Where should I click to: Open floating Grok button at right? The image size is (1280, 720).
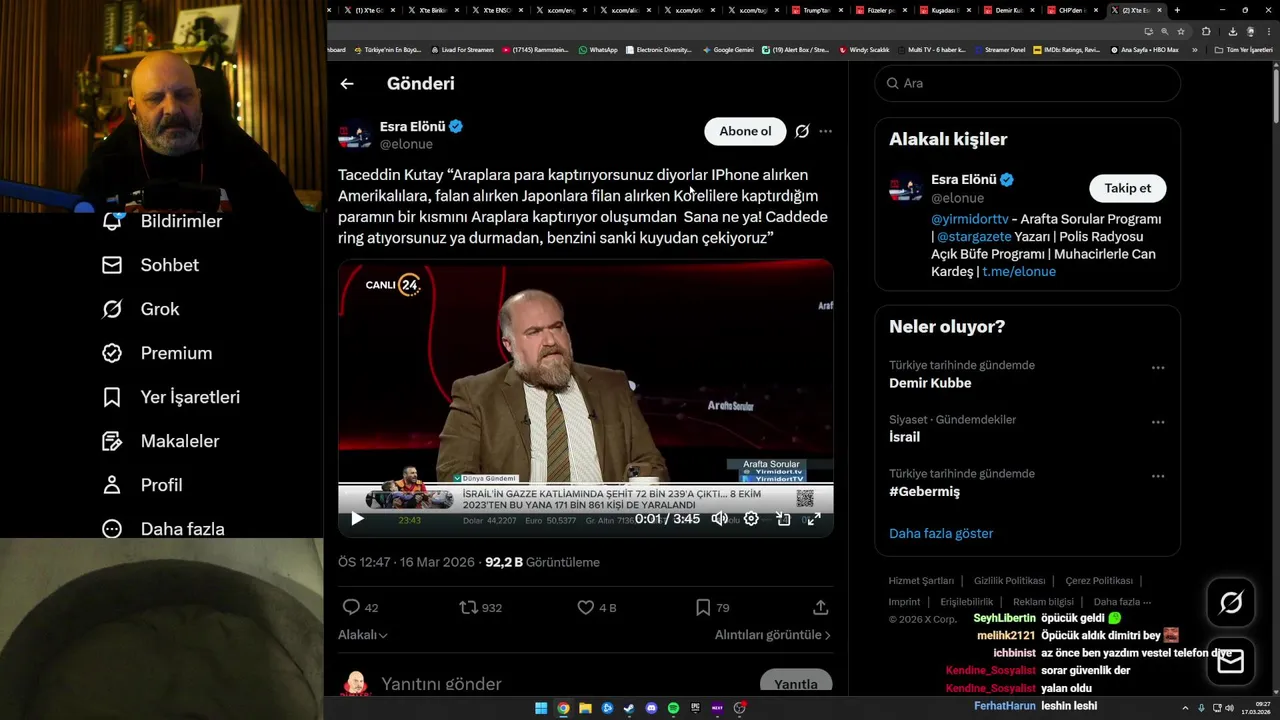(1231, 603)
